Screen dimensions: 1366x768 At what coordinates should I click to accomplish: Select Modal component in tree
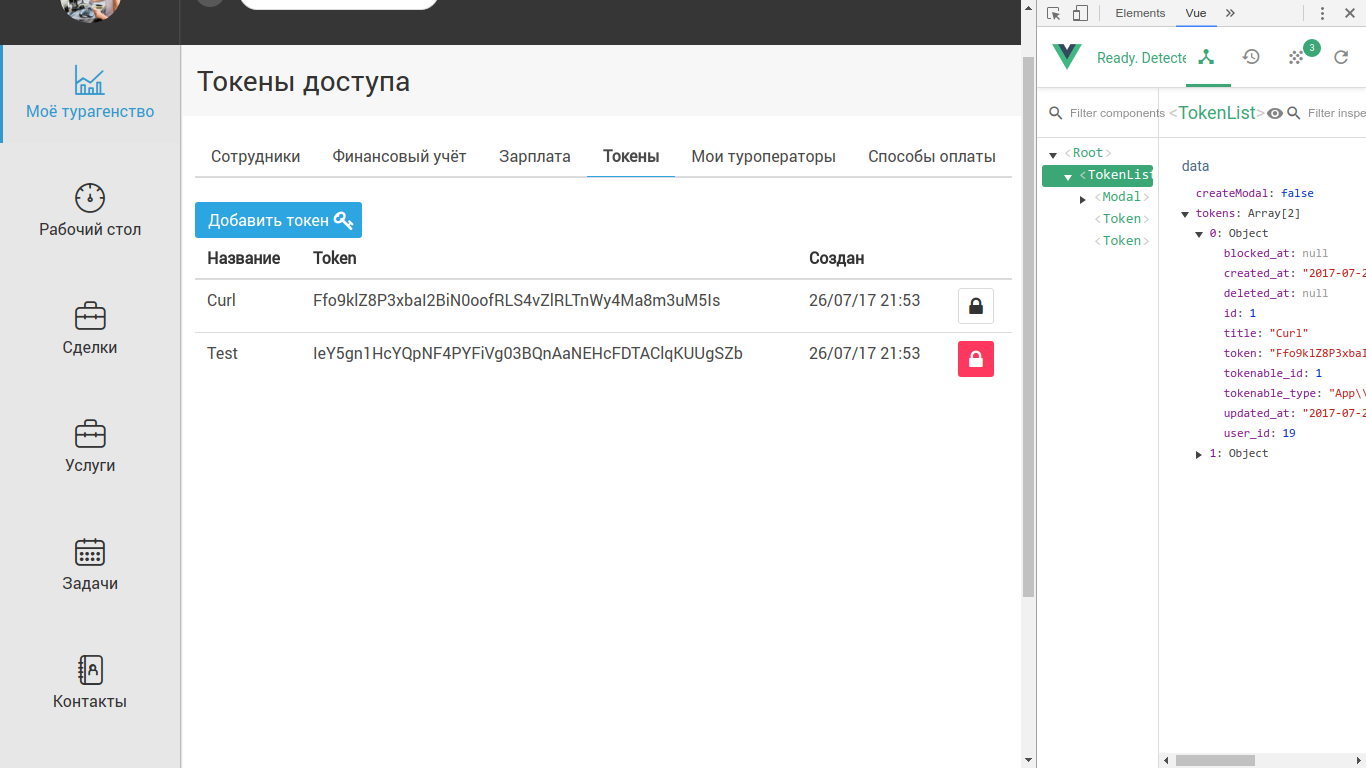tap(1122, 197)
